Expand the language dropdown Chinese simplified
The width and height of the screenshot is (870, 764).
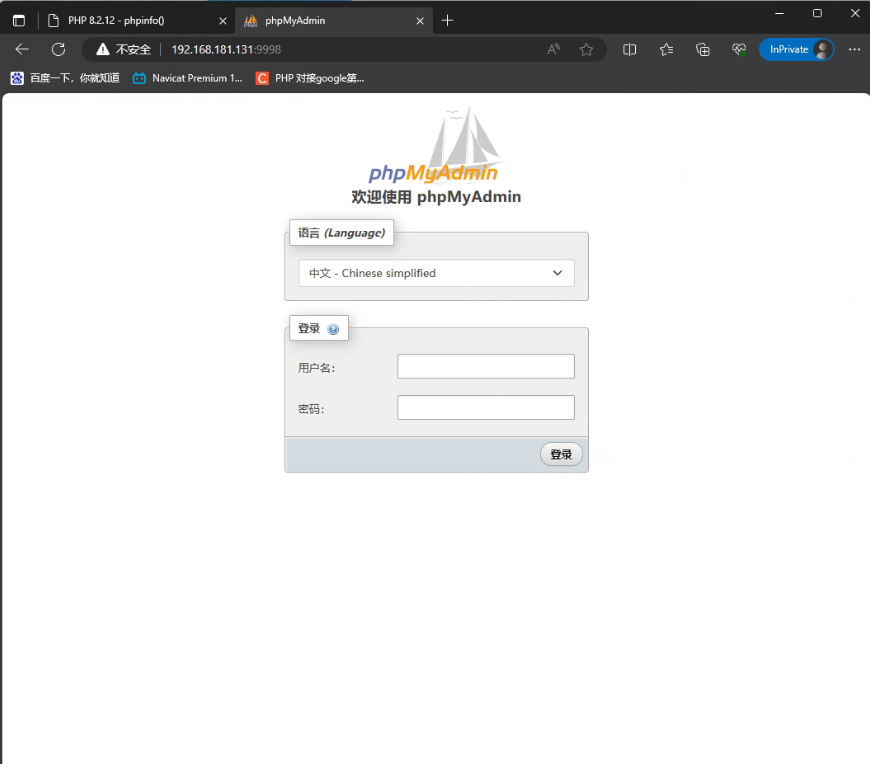436,273
